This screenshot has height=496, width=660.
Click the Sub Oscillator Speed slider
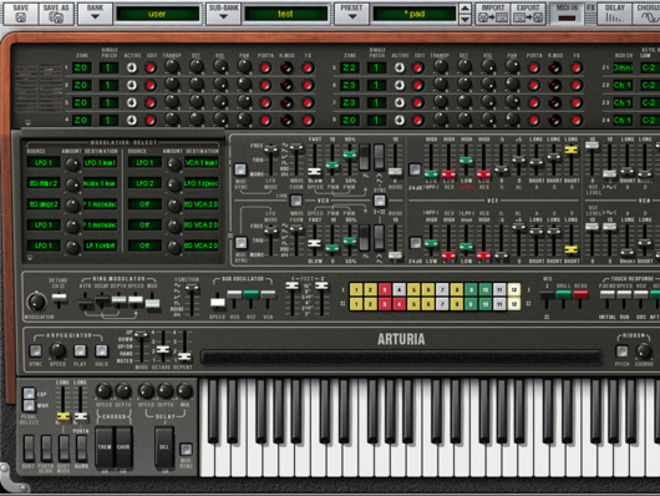pyautogui.click(x=218, y=302)
